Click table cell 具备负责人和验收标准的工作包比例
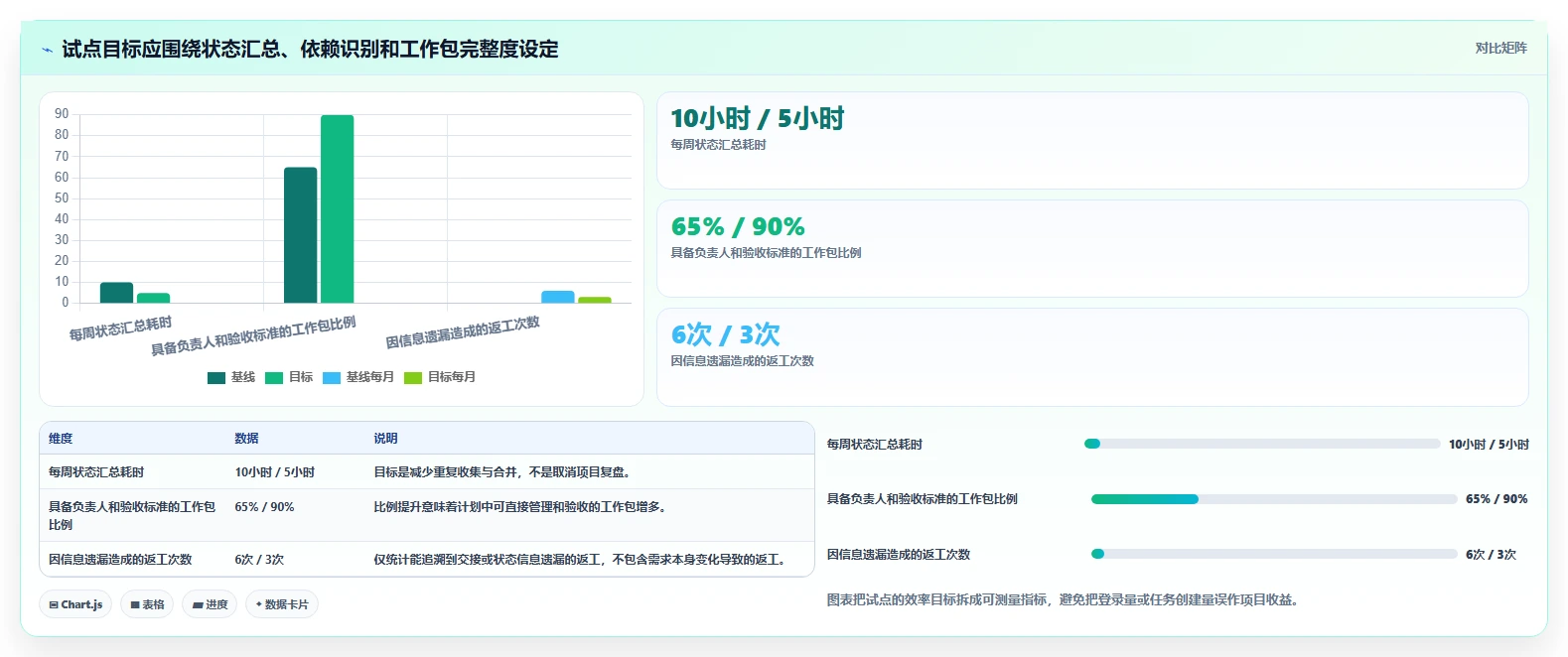The width and height of the screenshot is (1568, 657). (x=132, y=516)
